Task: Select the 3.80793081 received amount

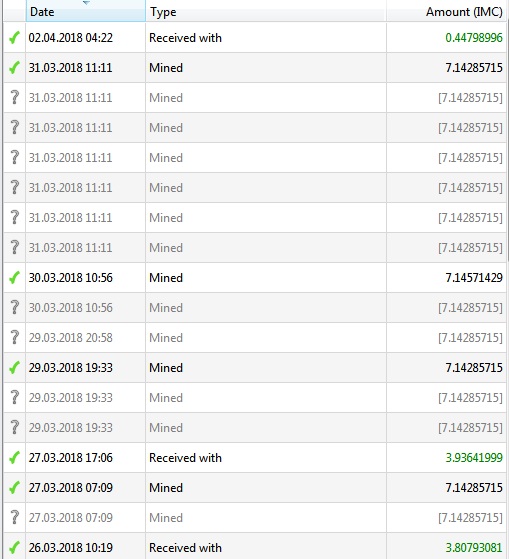Action: (474, 547)
